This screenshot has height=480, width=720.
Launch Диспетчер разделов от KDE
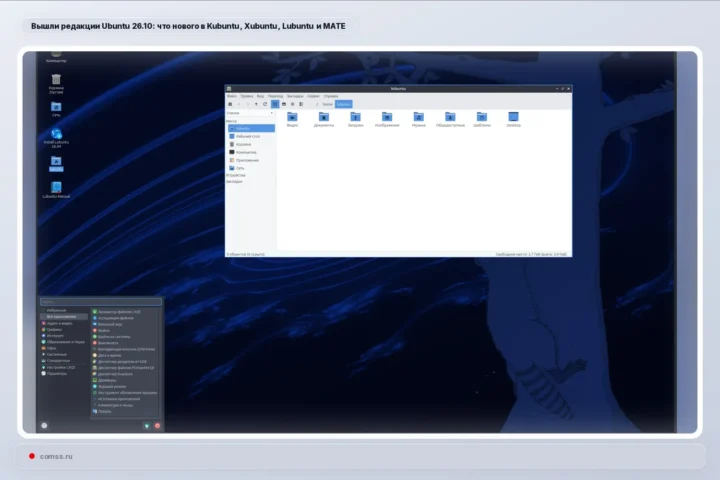coord(125,362)
